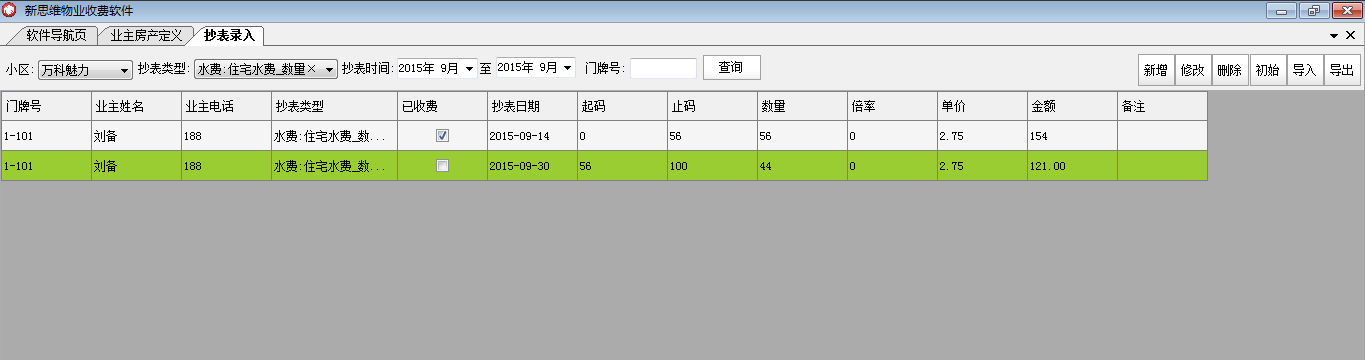Switch to 软件导航页 tab
1365x360 pixels.
[x=55, y=35]
